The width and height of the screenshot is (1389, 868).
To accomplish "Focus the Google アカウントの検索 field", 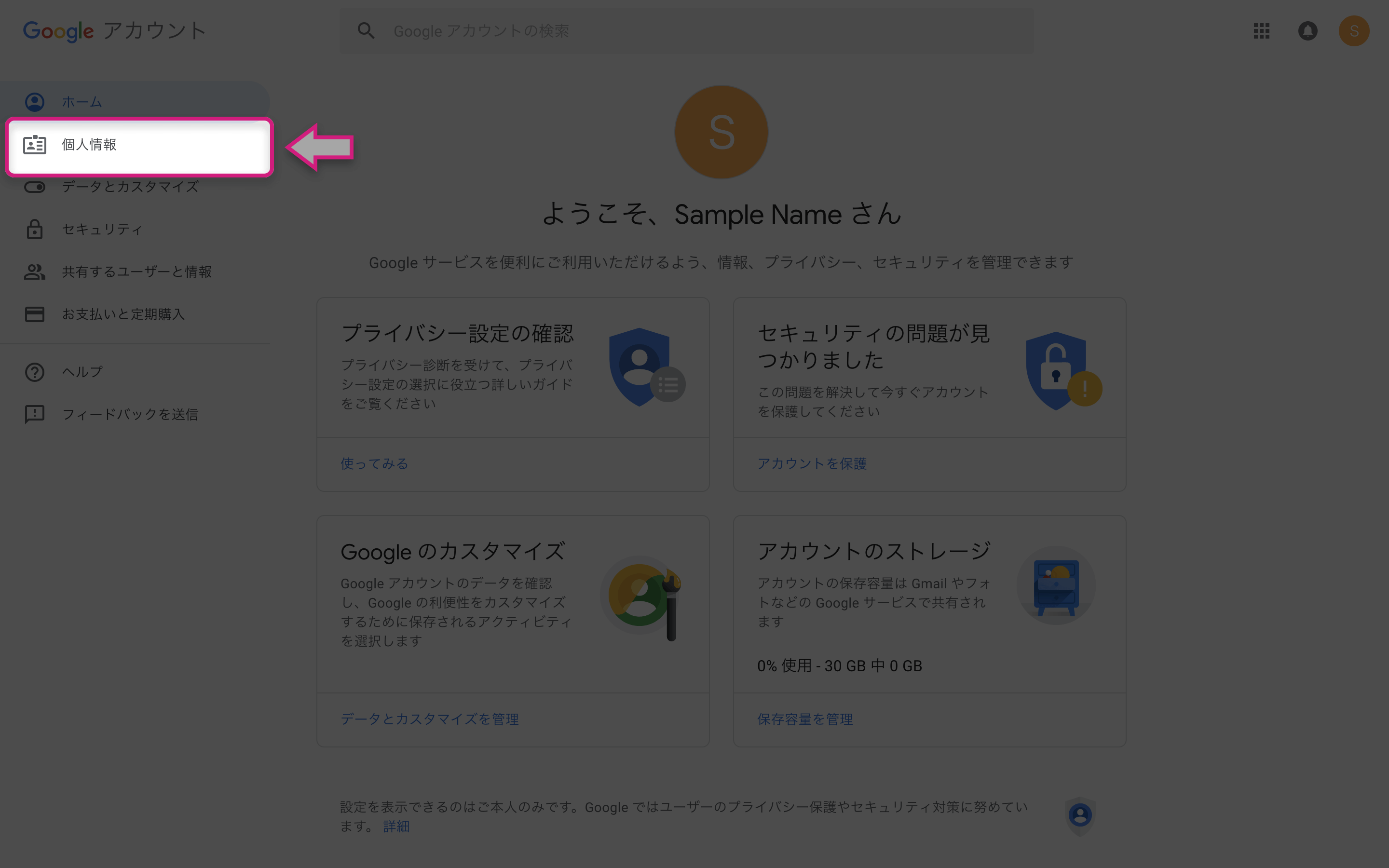I will (686, 31).
